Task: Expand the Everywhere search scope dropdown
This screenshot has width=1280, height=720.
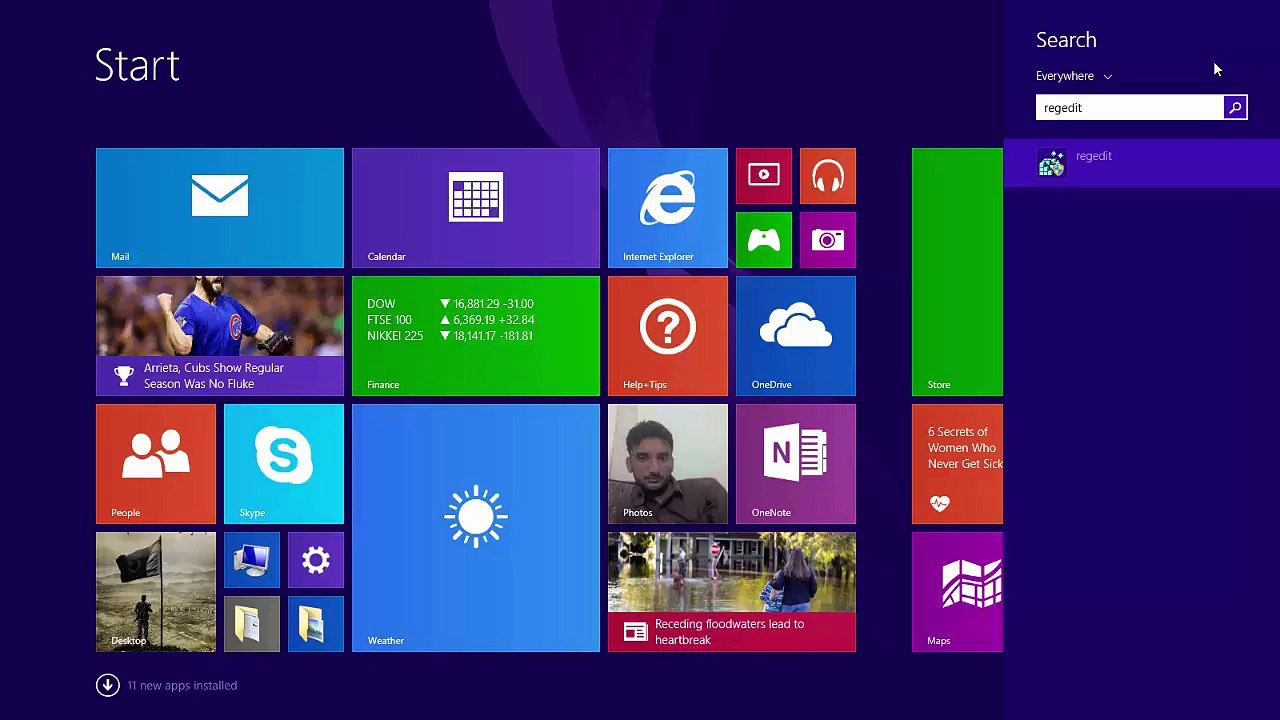Action: [1074, 76]
